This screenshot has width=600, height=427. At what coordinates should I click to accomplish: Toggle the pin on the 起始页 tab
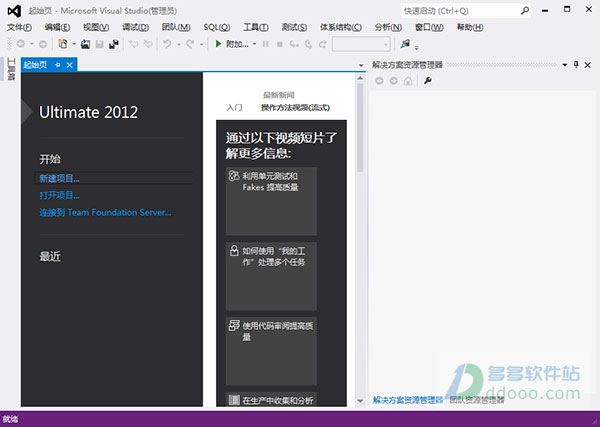pyautogui.click(x=57, y=65)
